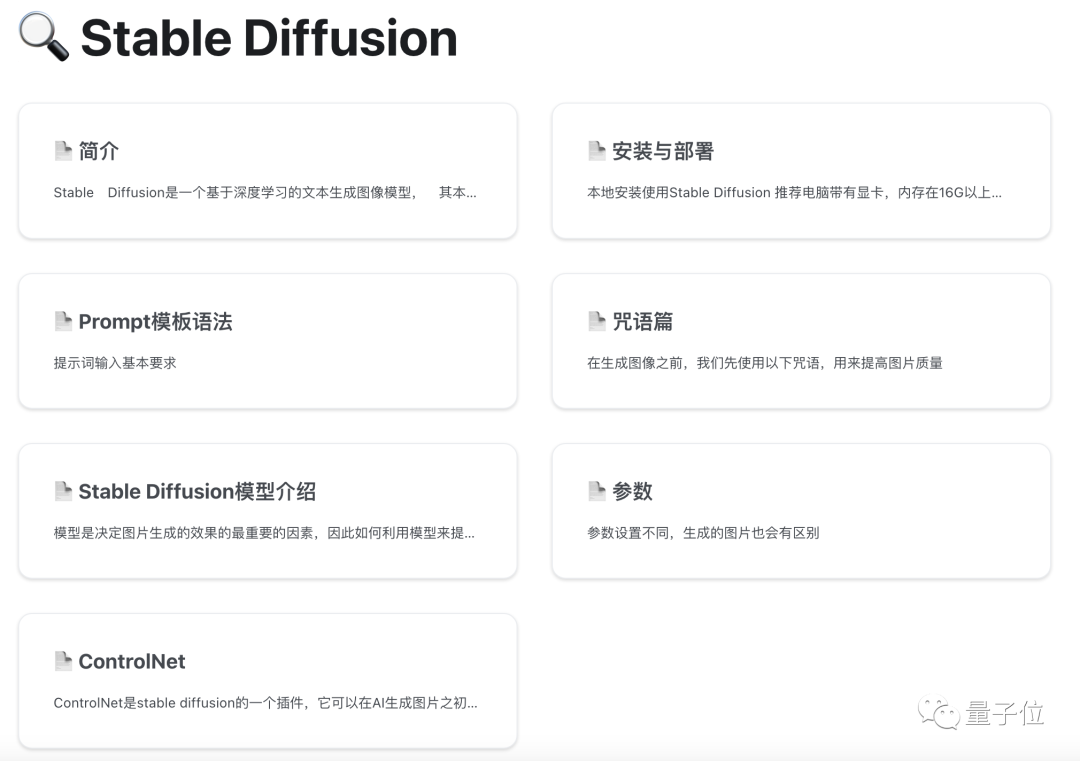
Task: Open the 安装与部署 article
Action: click(x=800, y=170)
